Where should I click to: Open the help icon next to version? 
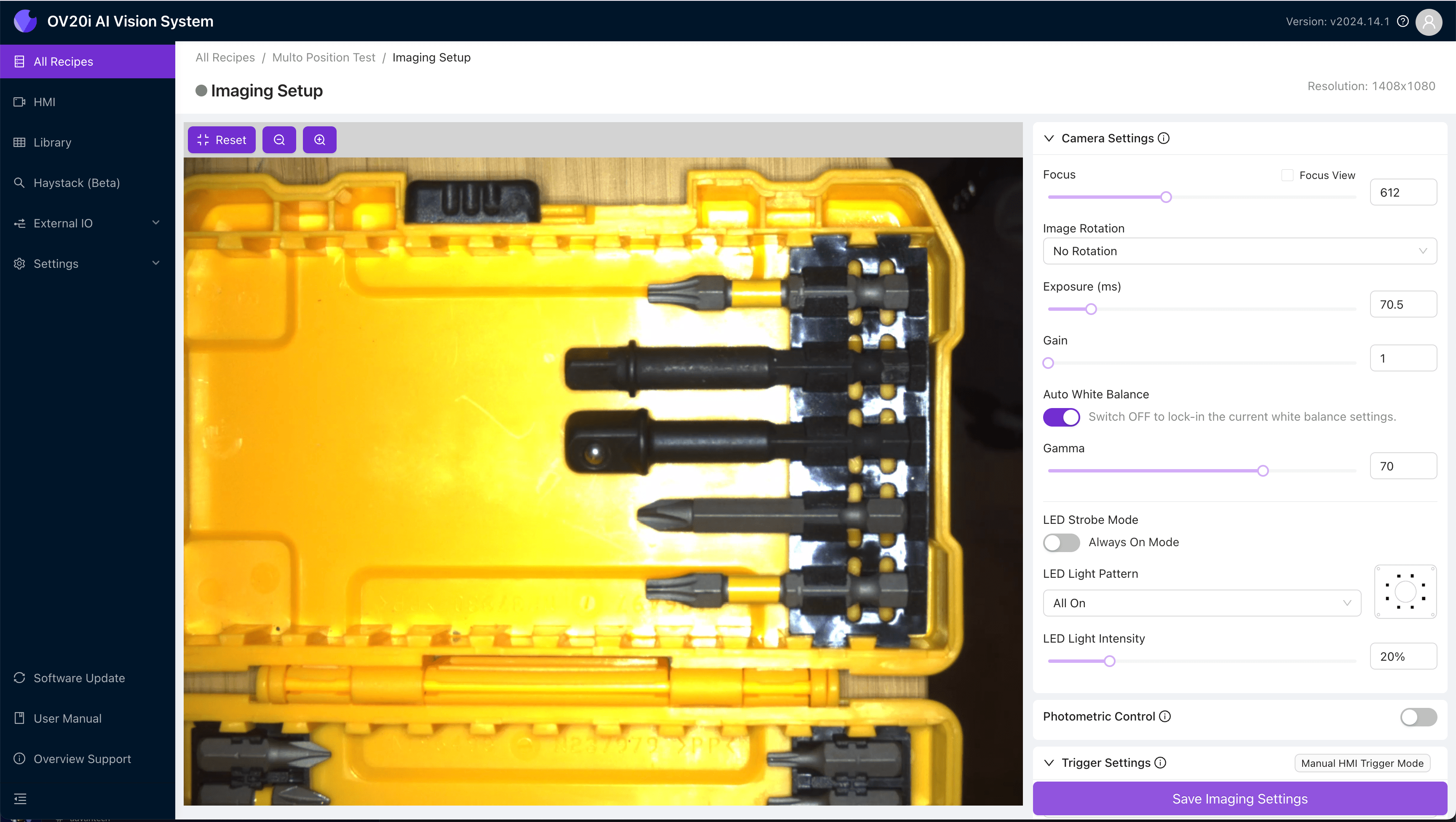[x=1403, y=21]
